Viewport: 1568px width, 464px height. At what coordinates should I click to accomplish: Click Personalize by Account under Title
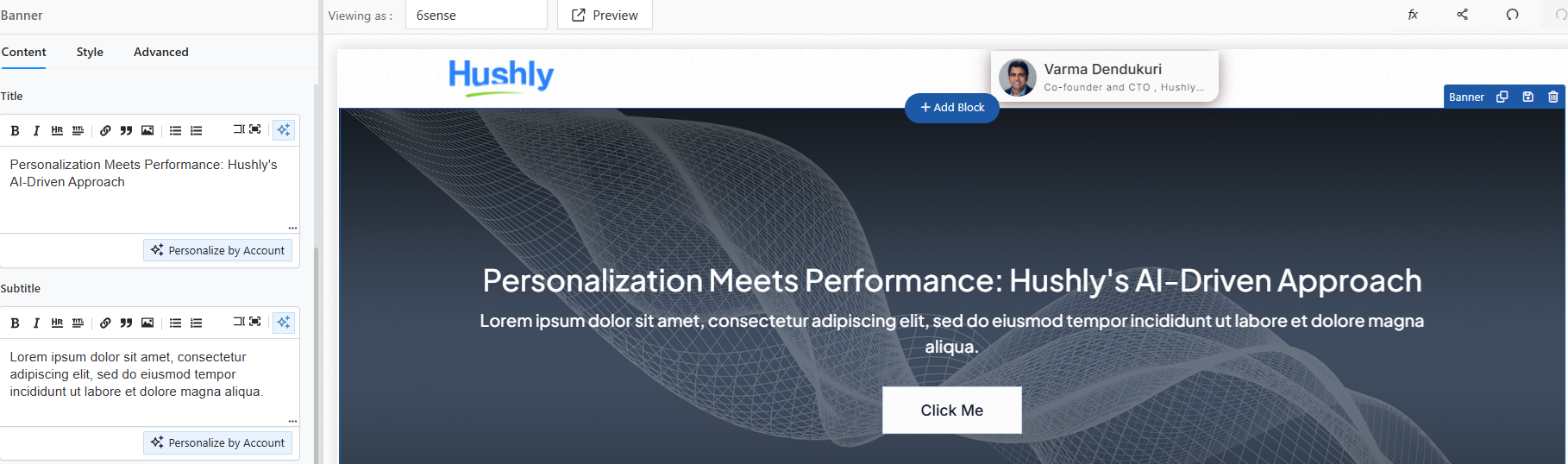(217, 250)
